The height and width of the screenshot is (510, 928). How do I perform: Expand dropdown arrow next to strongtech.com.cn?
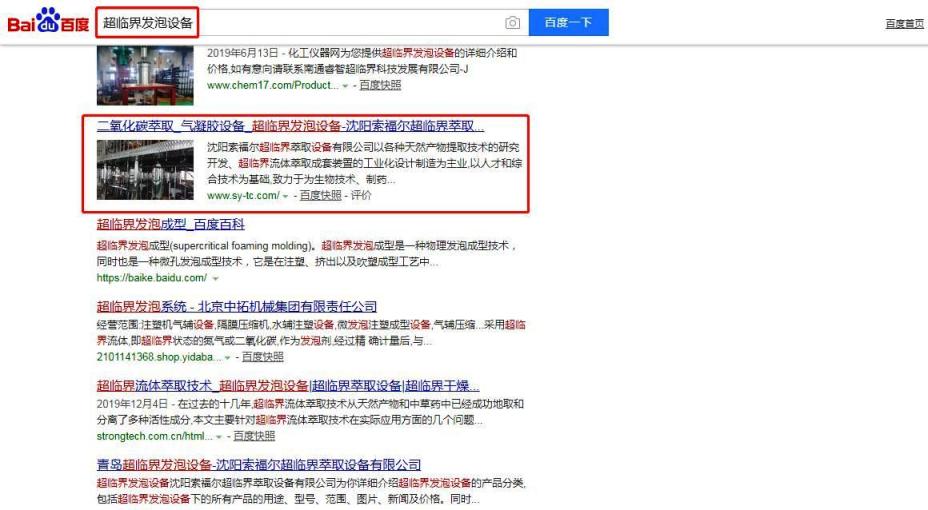point(219,437)
